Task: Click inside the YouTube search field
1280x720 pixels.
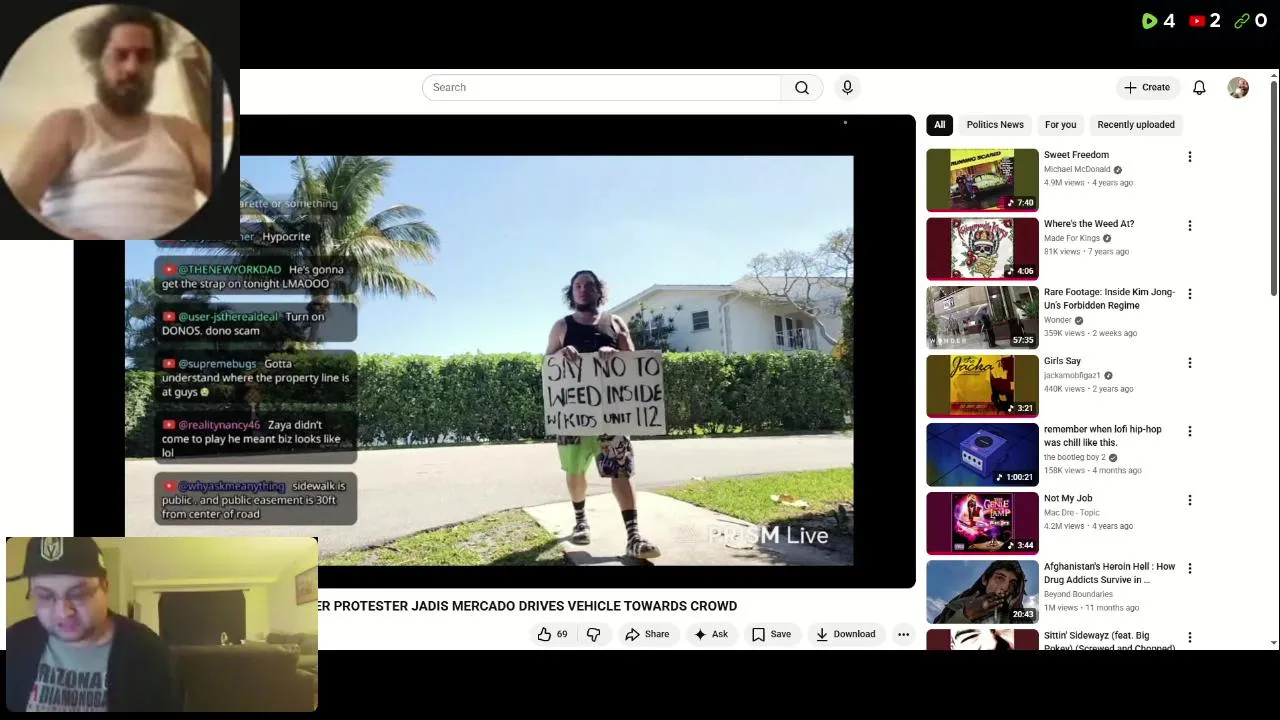Action: [601, 88]
